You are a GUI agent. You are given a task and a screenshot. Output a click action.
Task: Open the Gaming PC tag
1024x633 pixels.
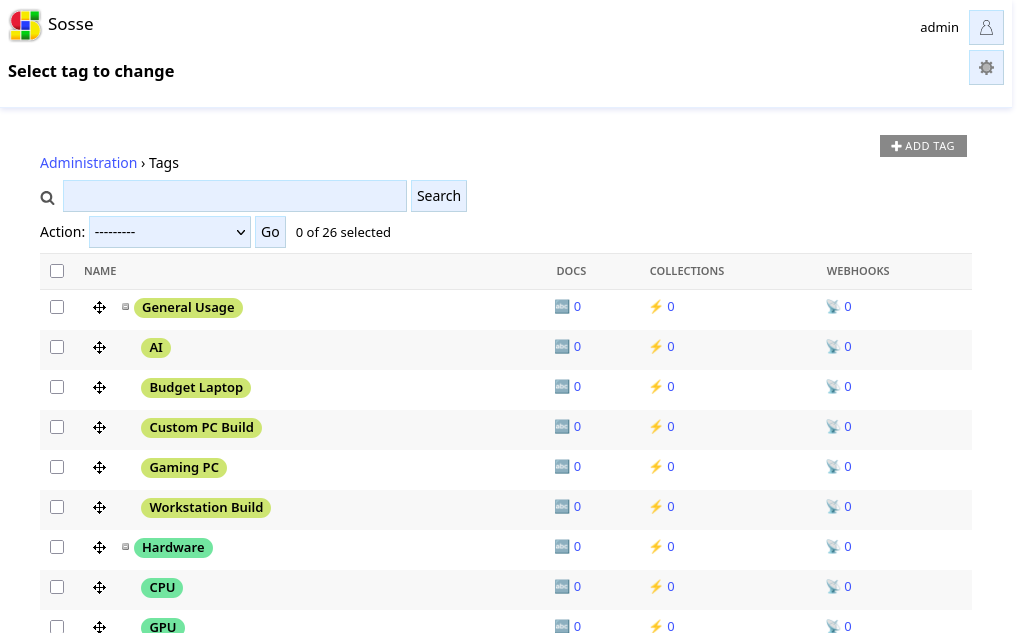[x=184, y=468]
